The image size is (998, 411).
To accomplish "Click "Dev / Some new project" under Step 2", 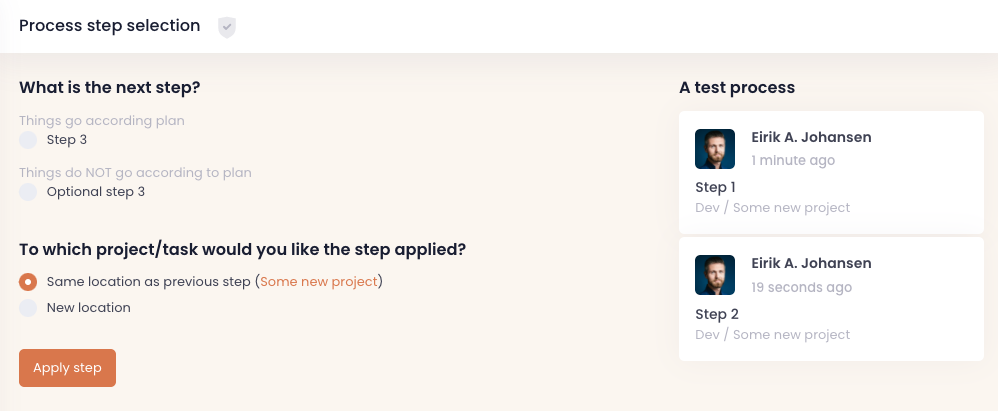I will click(x=772, y=335).
